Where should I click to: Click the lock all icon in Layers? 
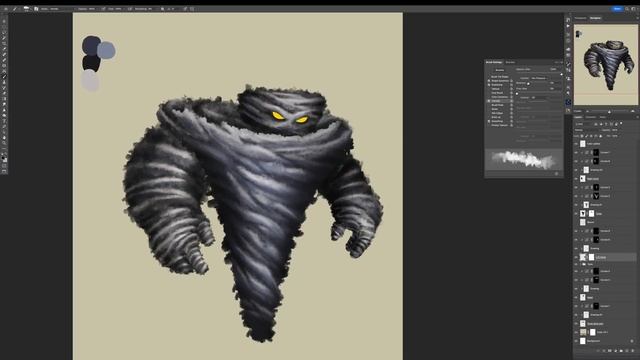click(x=600, y=136)
